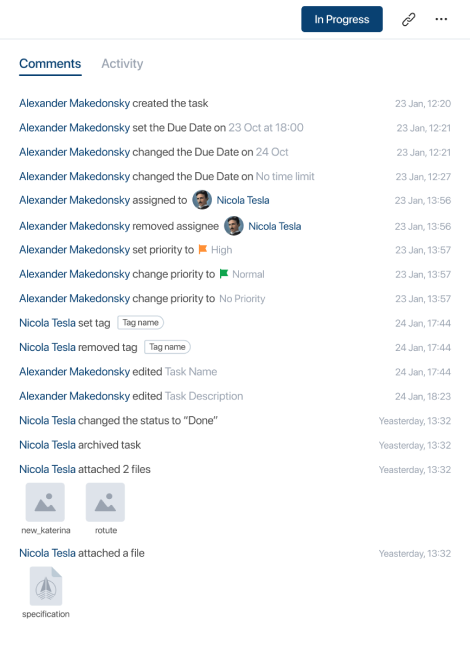This screenshot has width=470, height=646.
Task: Open the specification file icon
Action: point(46,586)
